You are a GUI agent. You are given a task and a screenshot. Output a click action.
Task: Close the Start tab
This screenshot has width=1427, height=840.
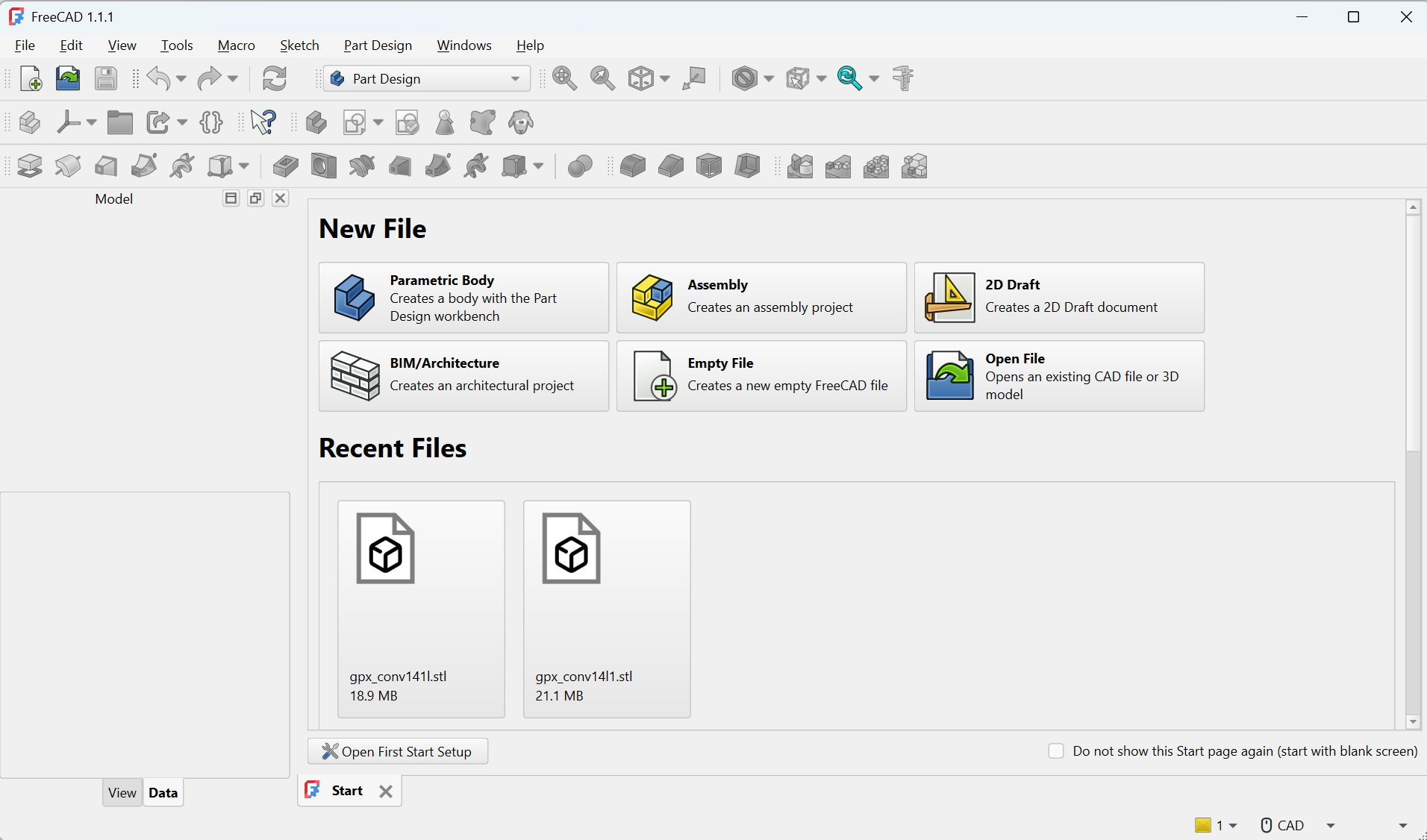pyautogui.click(x=386, y=792)
